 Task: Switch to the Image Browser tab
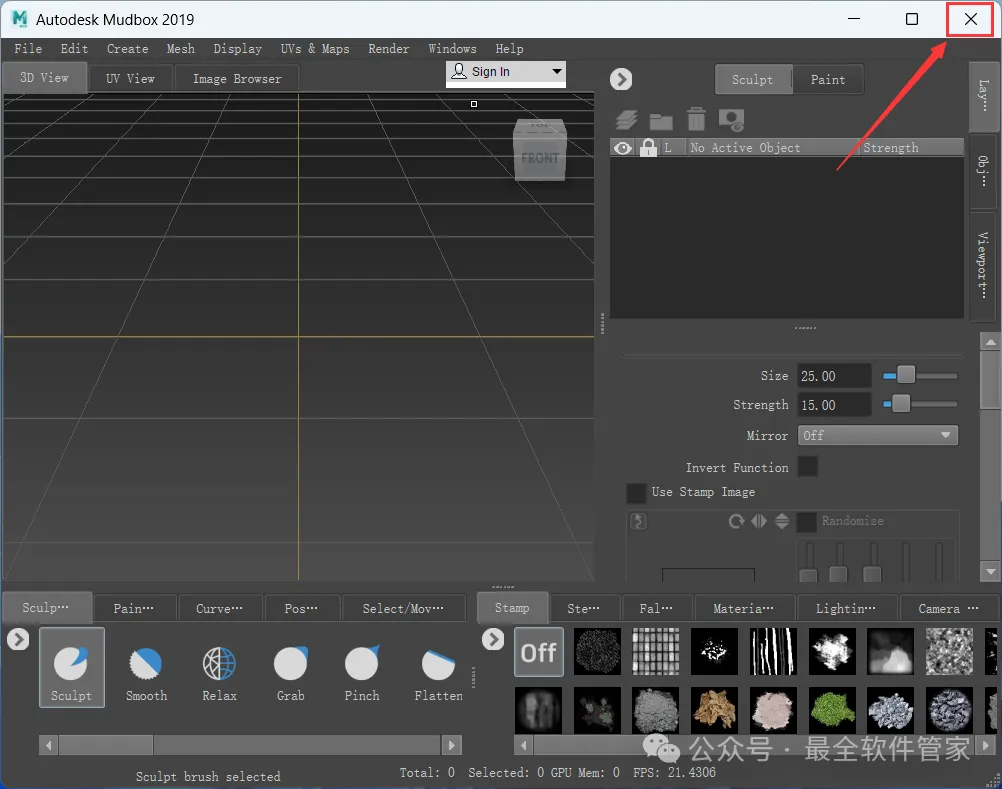pos(237,79)
